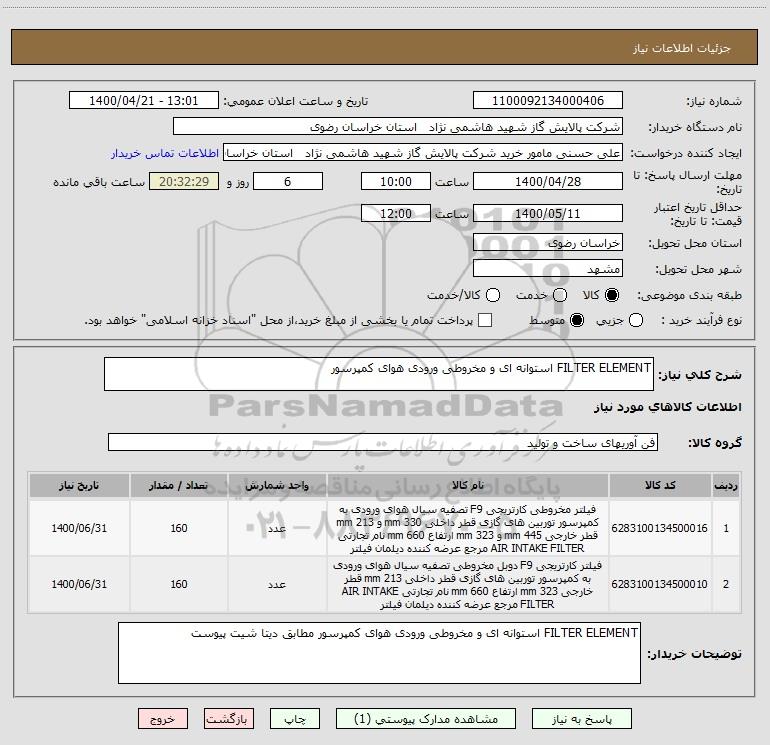Viewport: 770px width, 745px height.
Task: Click the goods group field
Action: [383, 442]
